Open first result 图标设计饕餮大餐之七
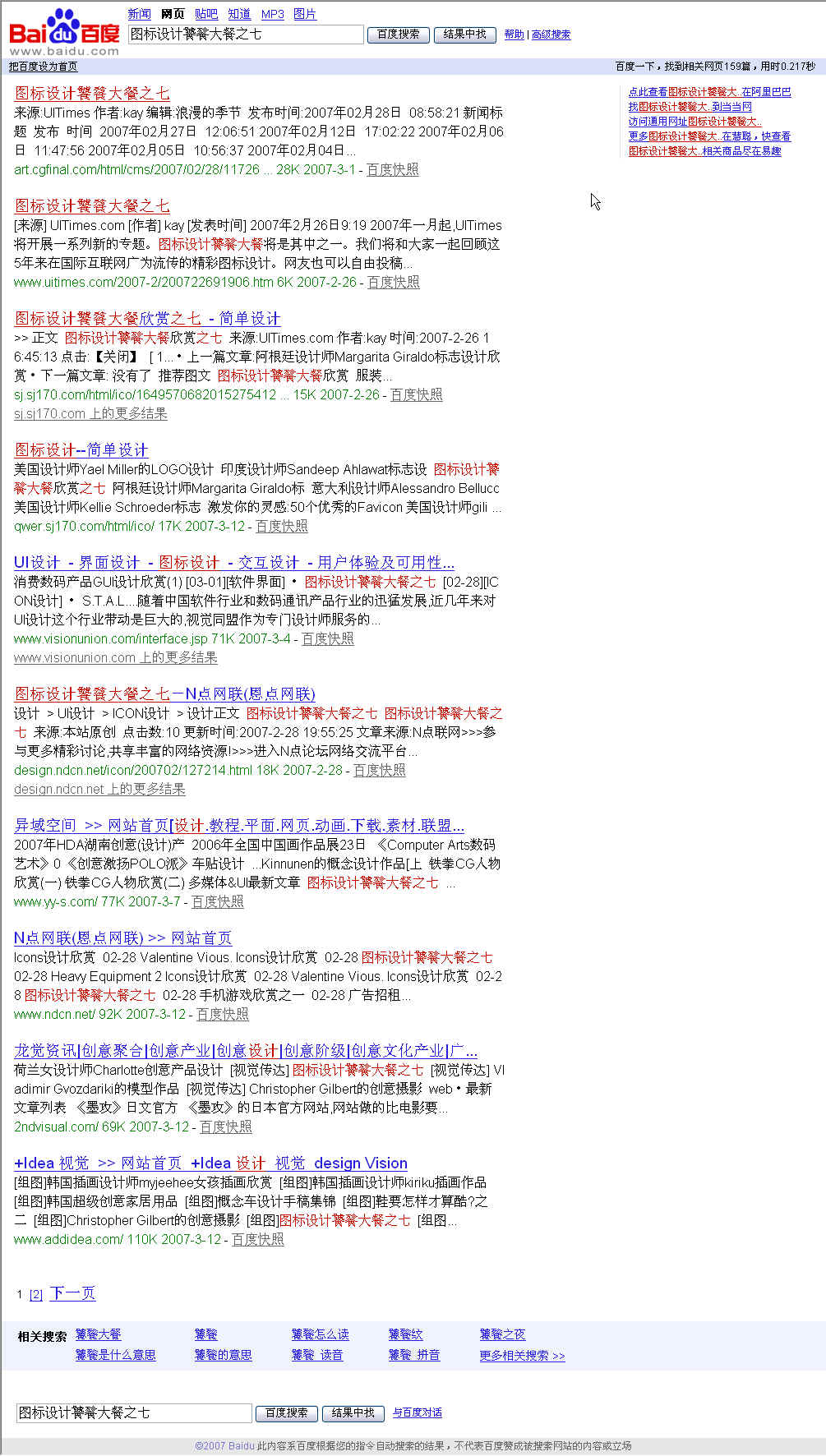826x1456 pixels. [x=92, y=93]
